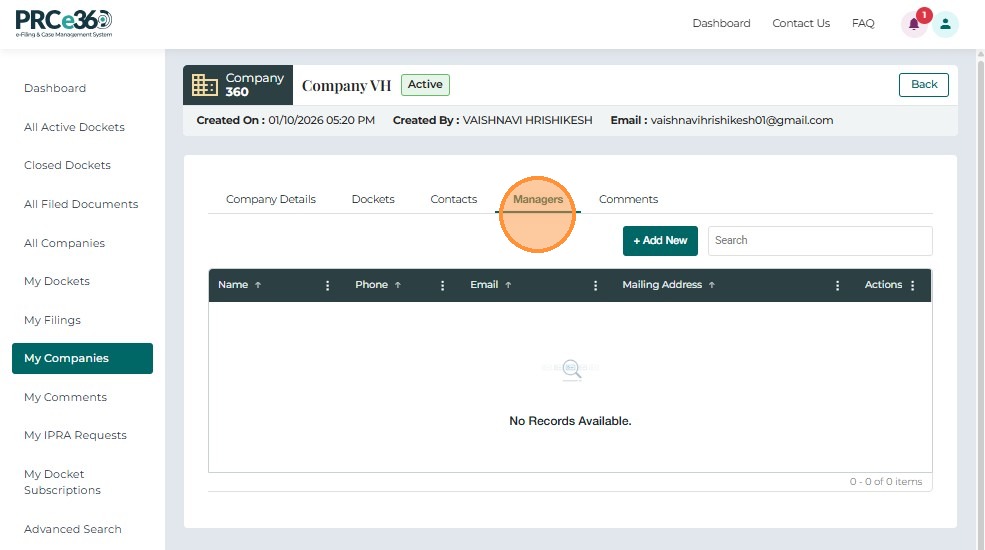This screenshot has width=985, height=550.
Task: Open FAQ link
Action: (x=863, y=23)
